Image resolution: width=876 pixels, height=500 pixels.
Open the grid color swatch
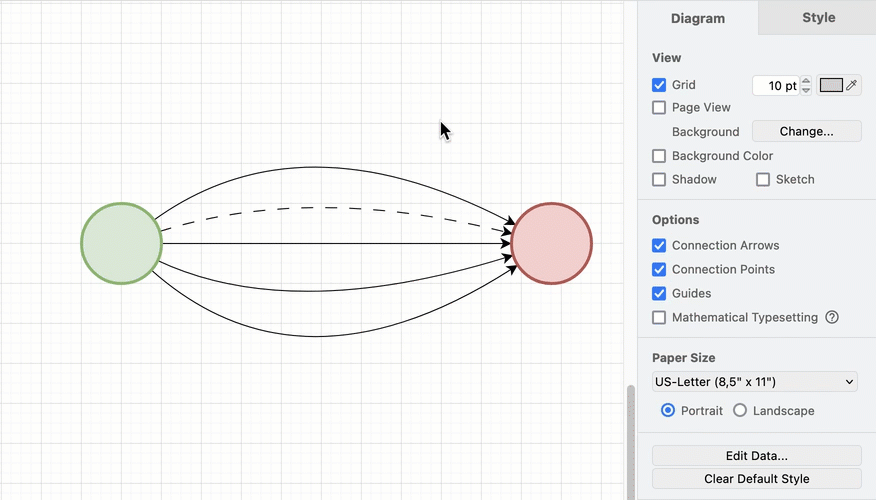831,85
